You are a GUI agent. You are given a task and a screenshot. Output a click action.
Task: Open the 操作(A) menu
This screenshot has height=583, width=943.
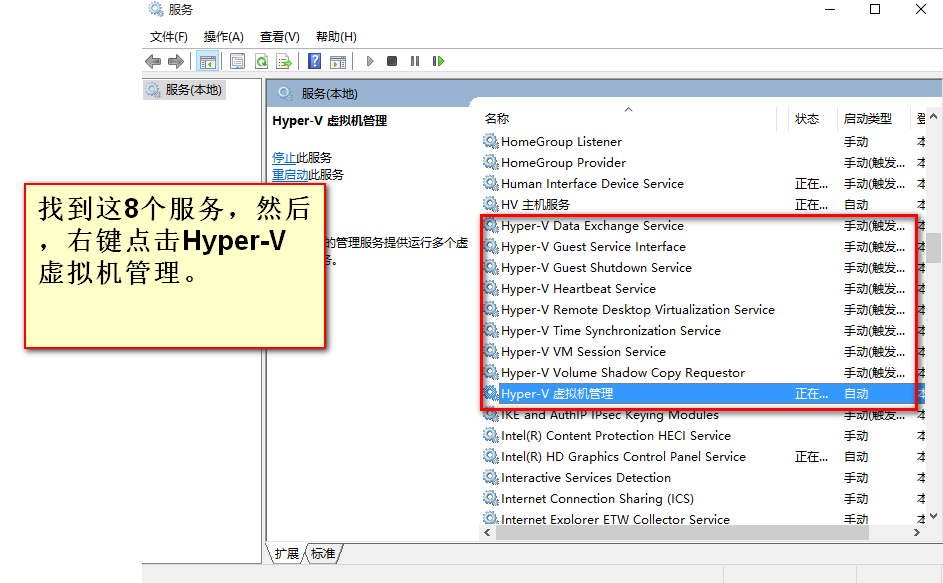(x=224, y=37)
